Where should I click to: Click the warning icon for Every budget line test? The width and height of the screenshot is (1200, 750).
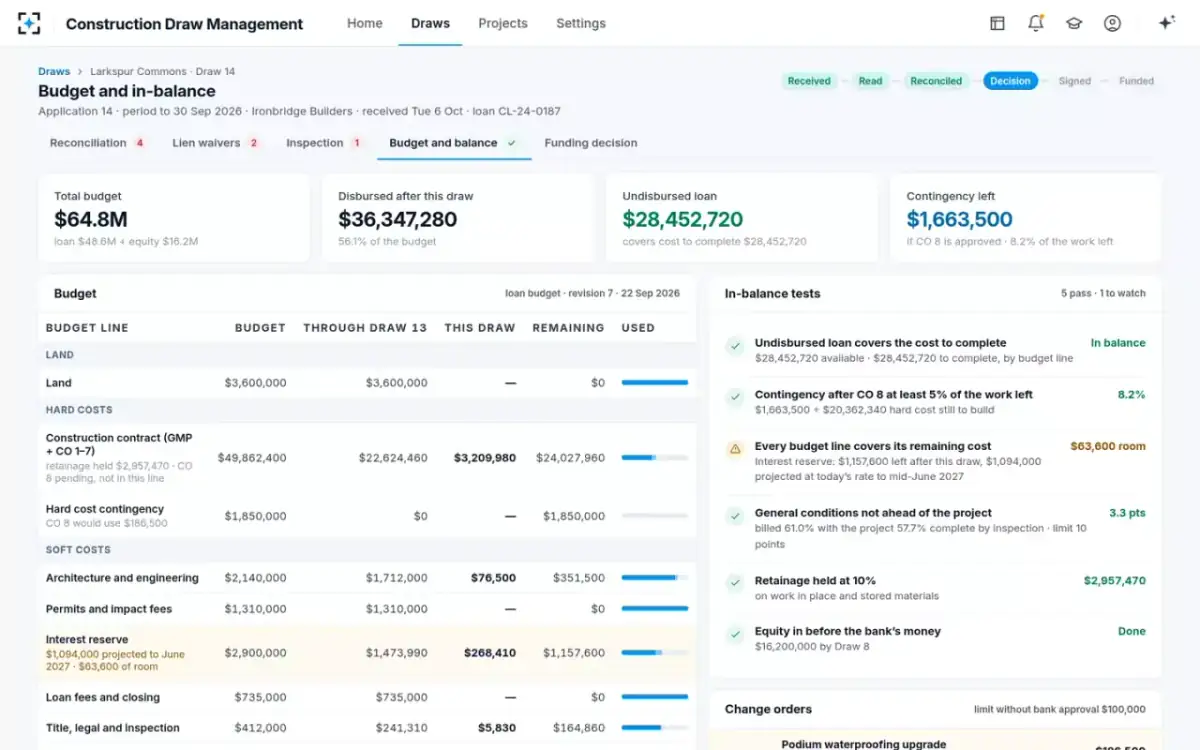[735, 450]
